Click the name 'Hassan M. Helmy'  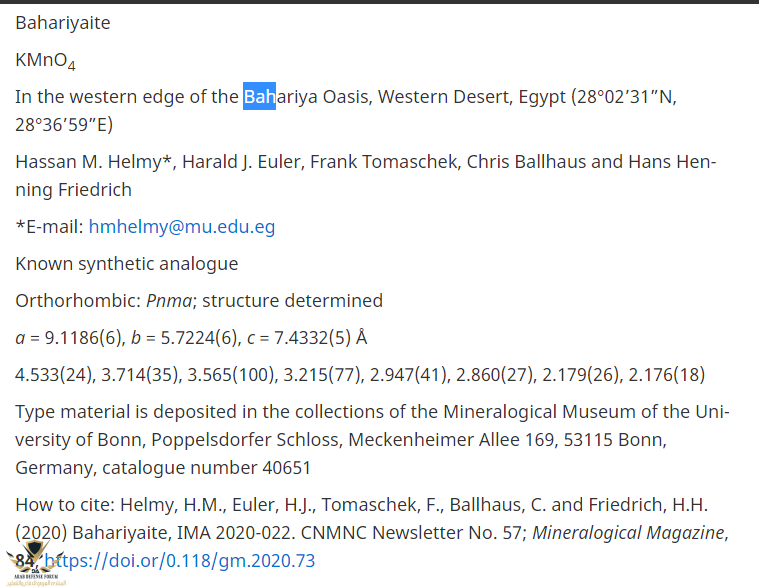pos(88,162)
